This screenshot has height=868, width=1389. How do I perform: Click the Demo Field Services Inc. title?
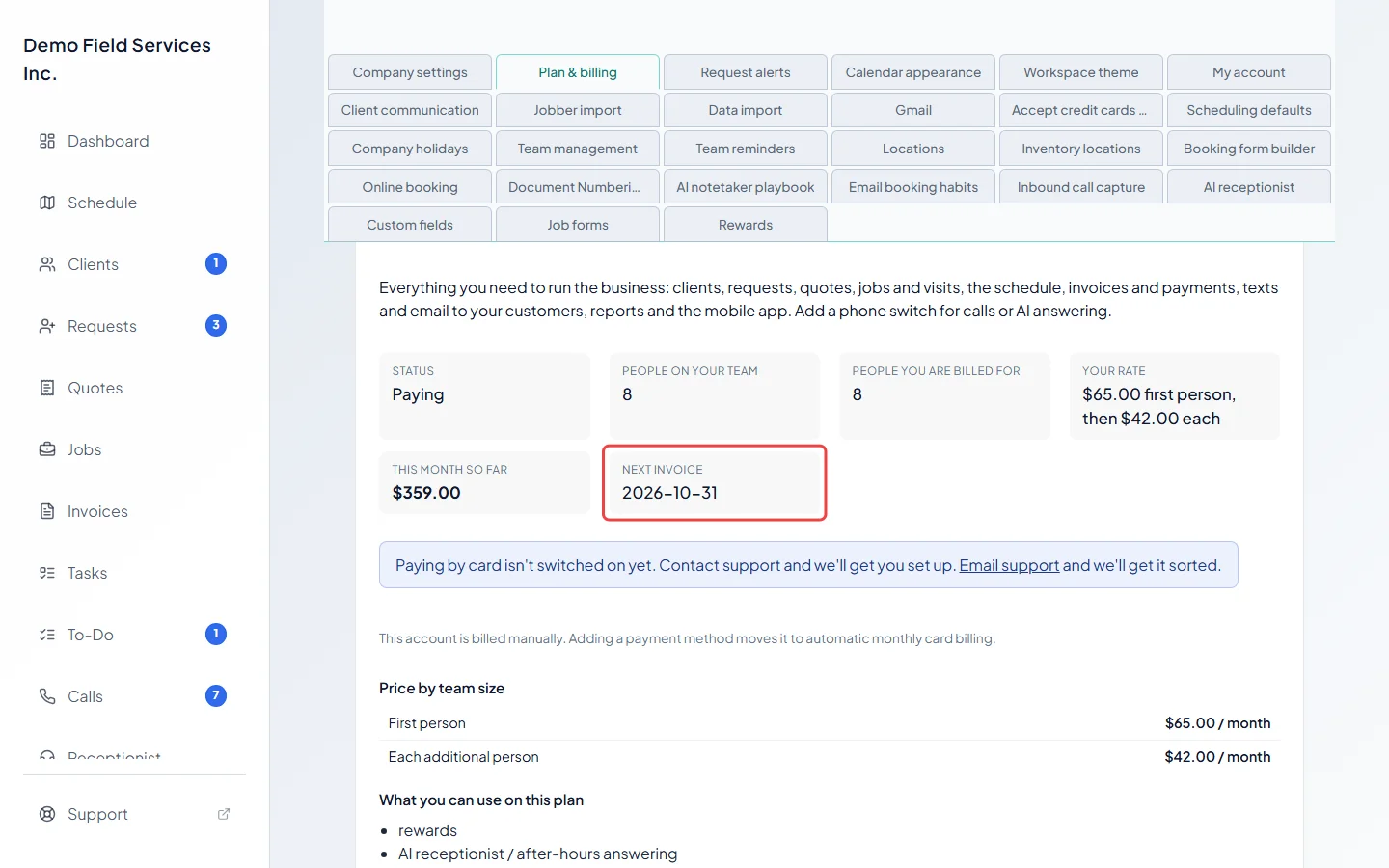point(117,59)
